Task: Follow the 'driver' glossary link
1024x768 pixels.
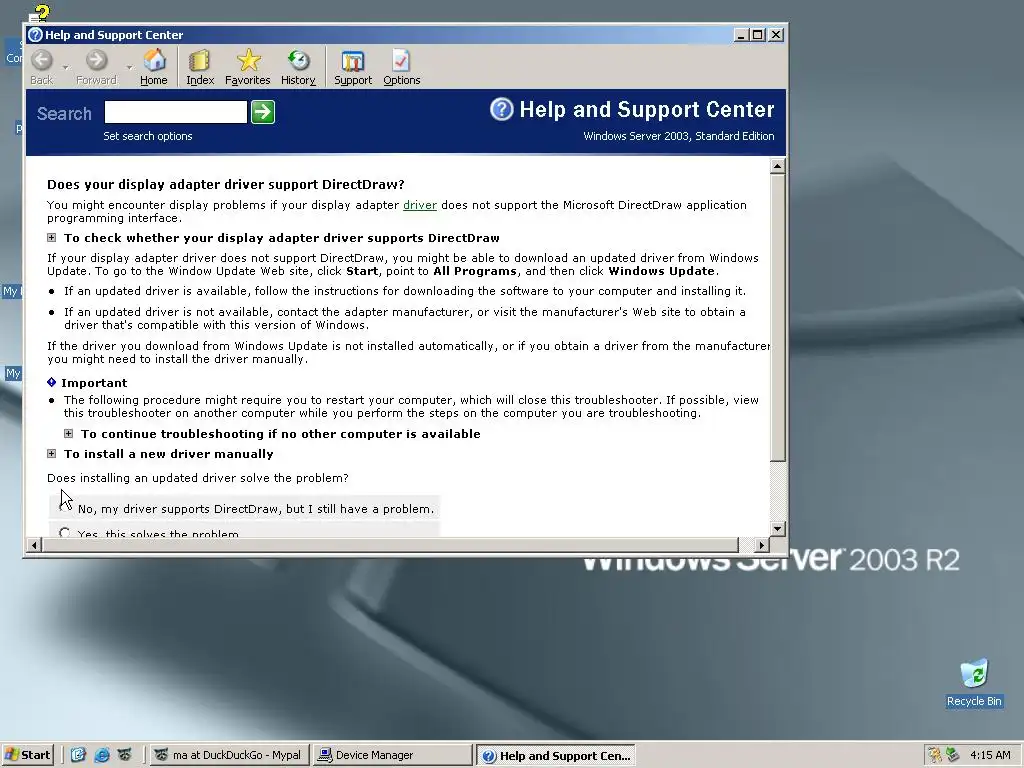Action: [420, 205]
